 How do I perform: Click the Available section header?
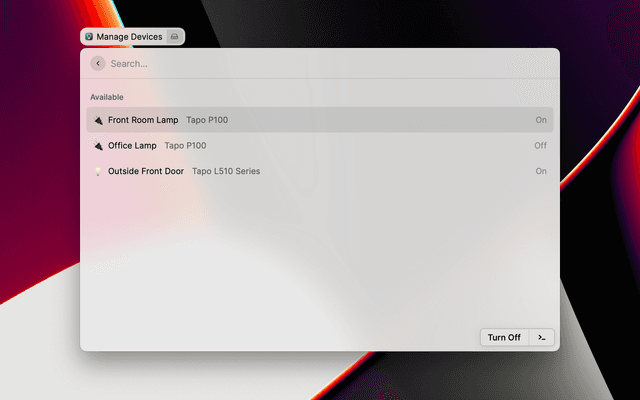[107, 97]
